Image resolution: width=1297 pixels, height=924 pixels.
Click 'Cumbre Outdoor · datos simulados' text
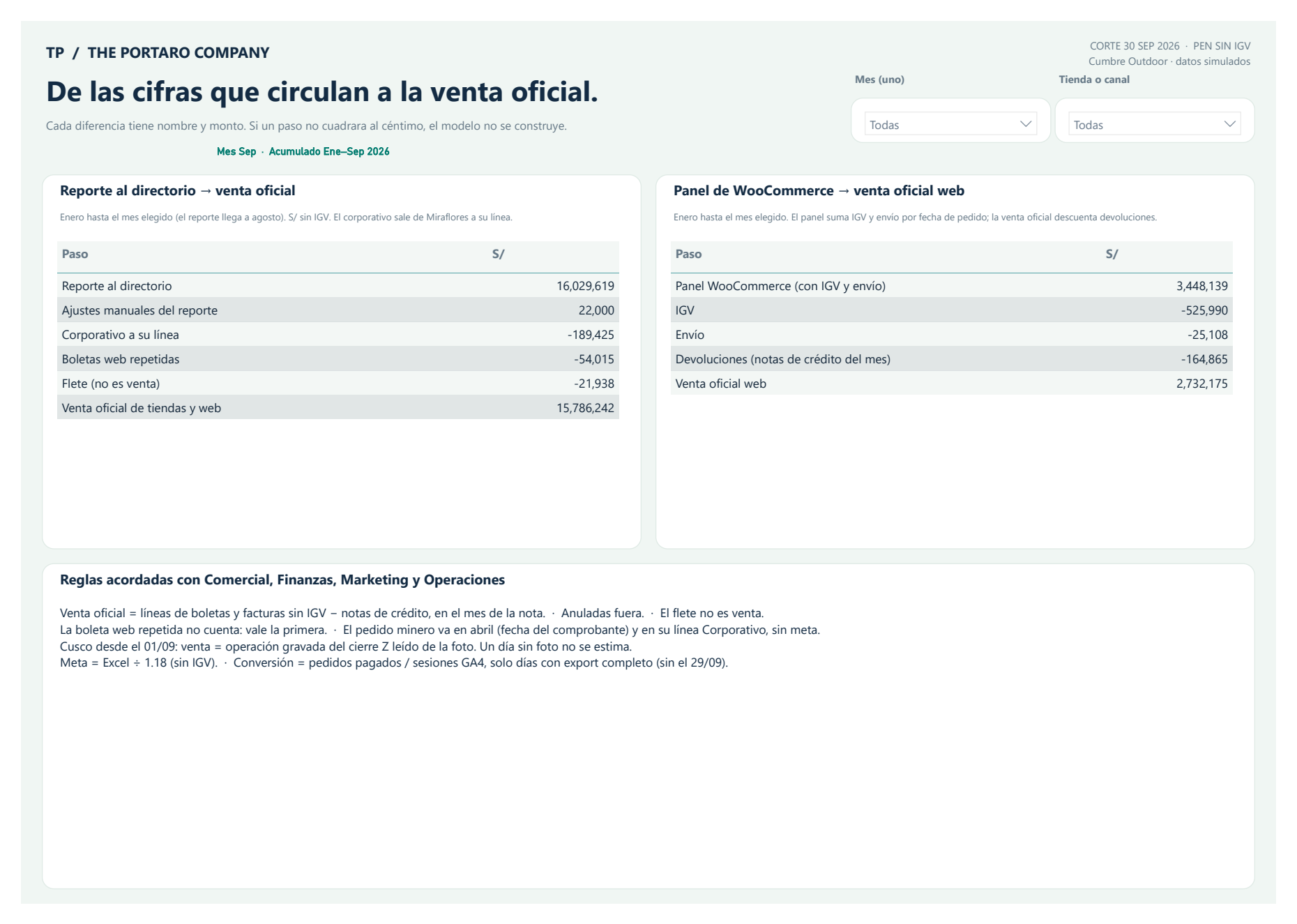pos(1169,61)
